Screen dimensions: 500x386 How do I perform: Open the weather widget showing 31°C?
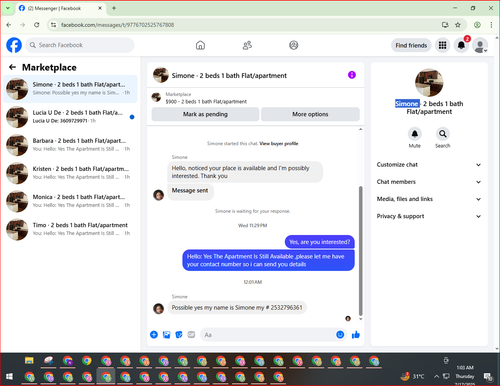(x=412, y=376)
